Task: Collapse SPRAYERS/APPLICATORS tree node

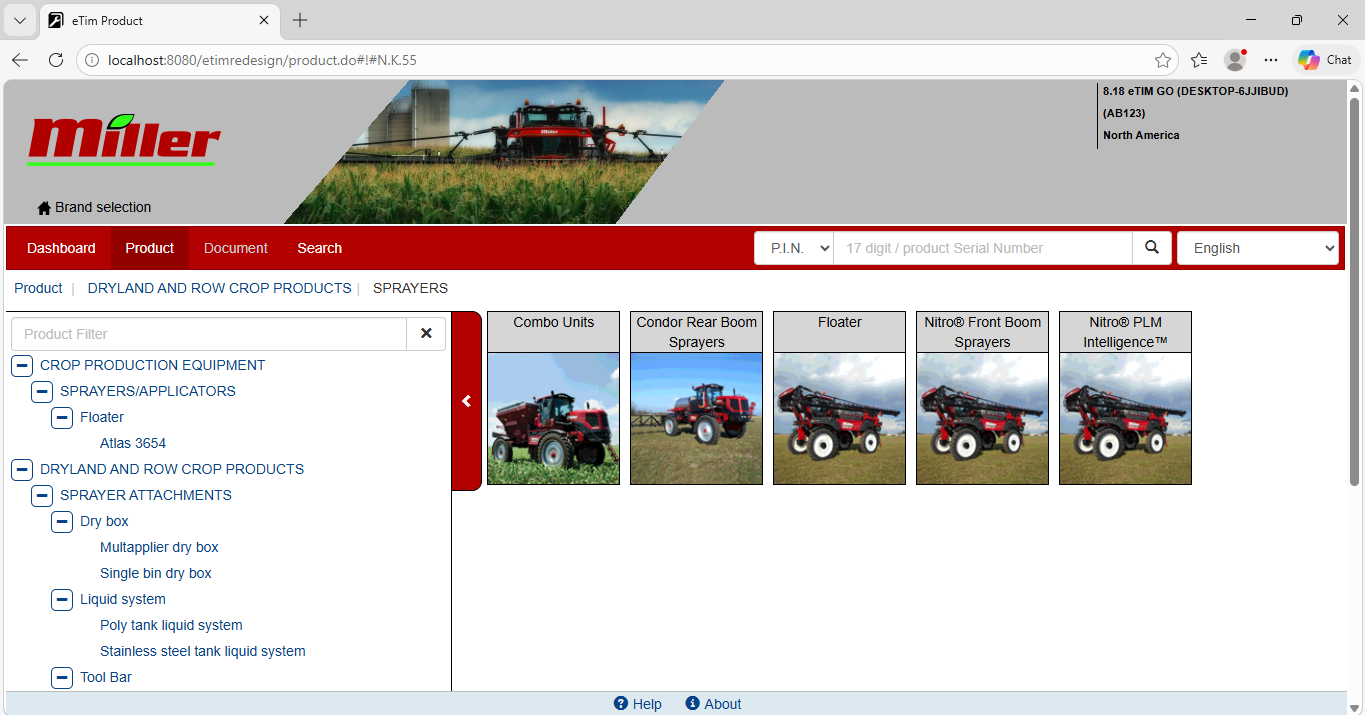Action: click(42, 392)
